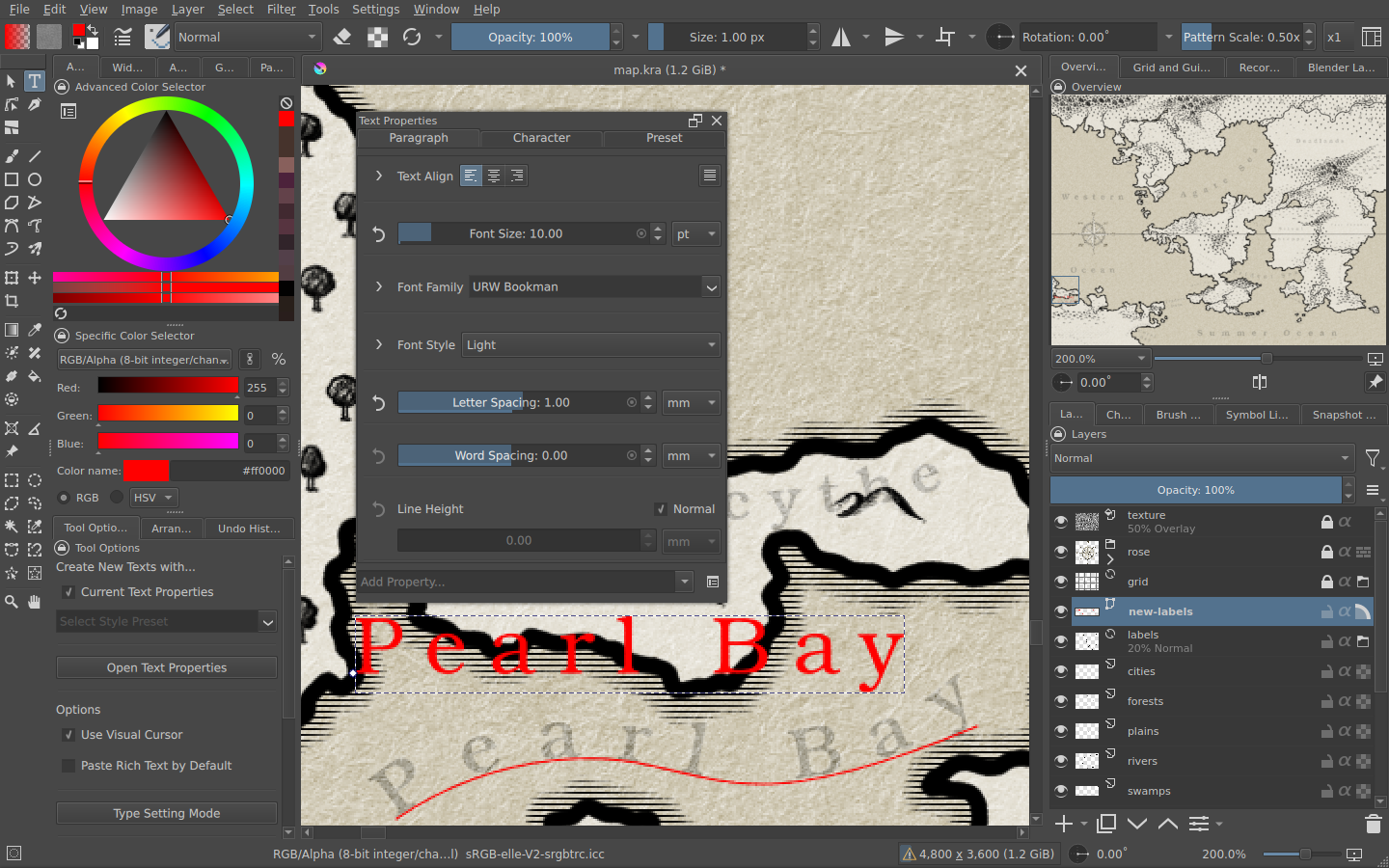Uncheck Normal line height checkbox
Screen dimensions: 1389x868
click(x=661, y=509)
